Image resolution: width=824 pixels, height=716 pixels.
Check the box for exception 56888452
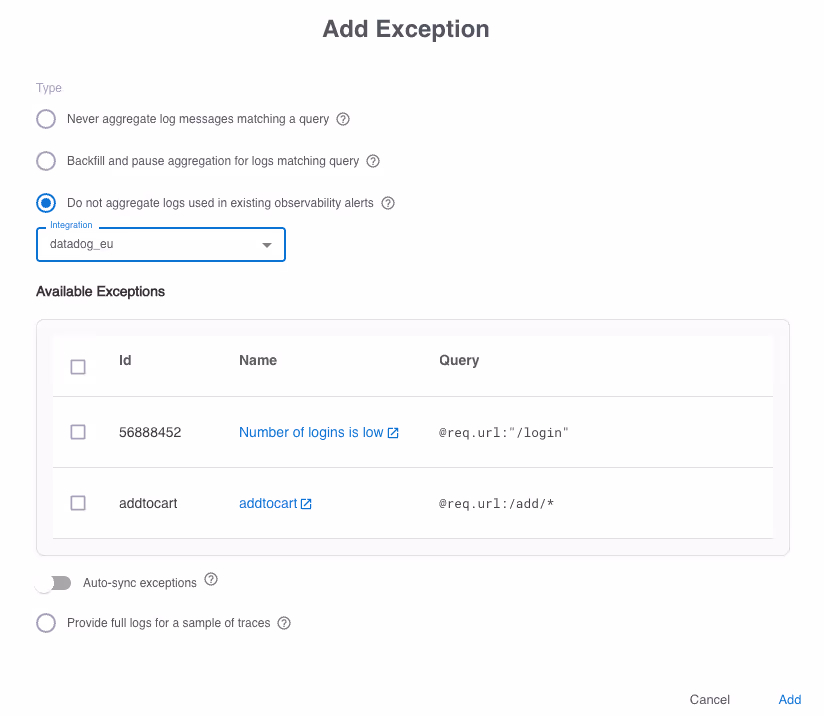point(78,432)
